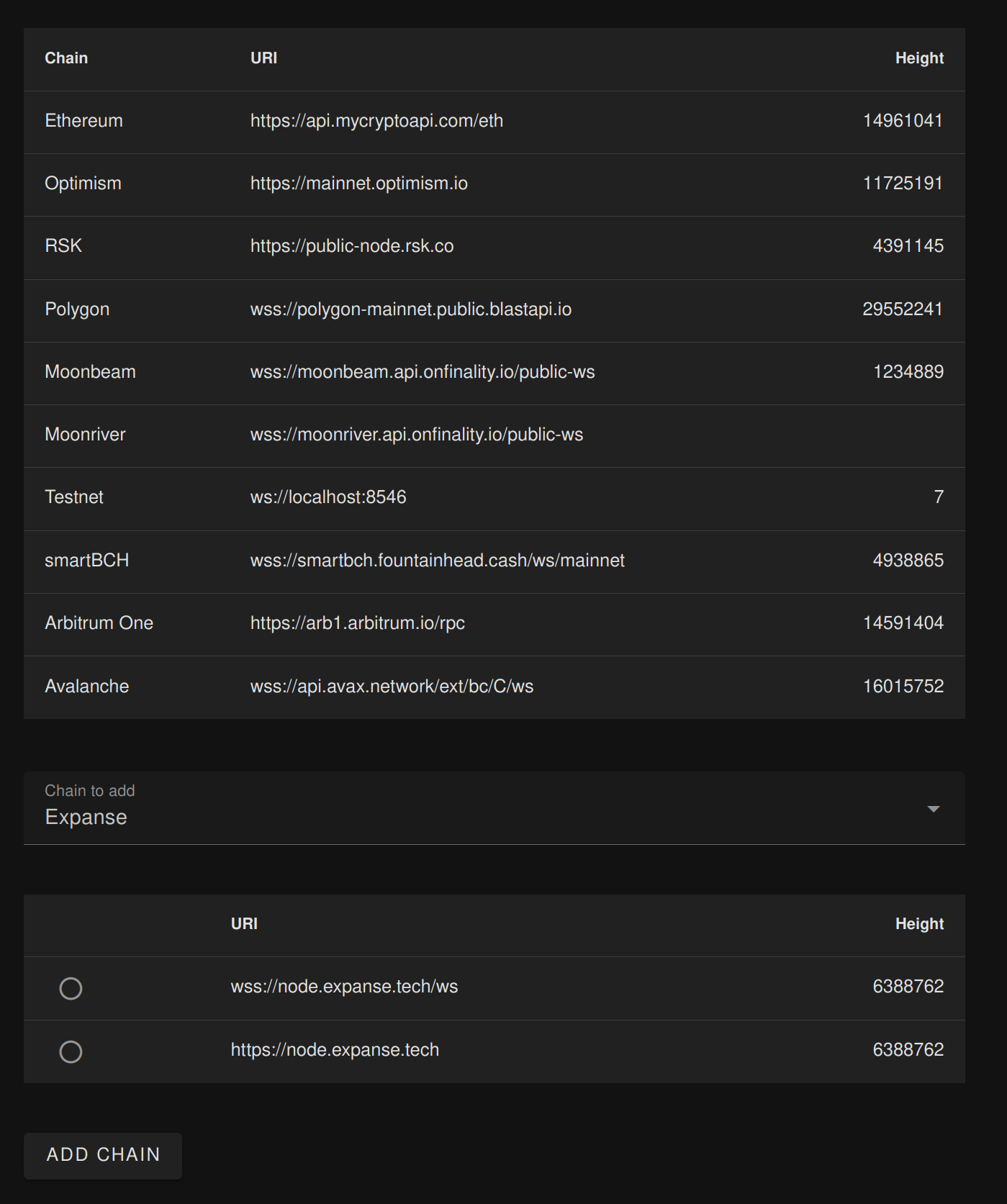Select the wss://node.expanse.tech/ws radio button
This screenshot has width=1007, height=1204.
tap(71, 988)
